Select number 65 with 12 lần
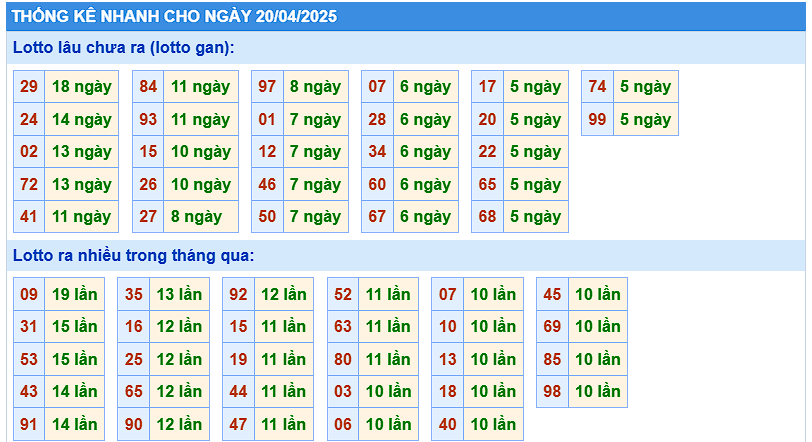The image size is (812, 442). click(134, 391)
